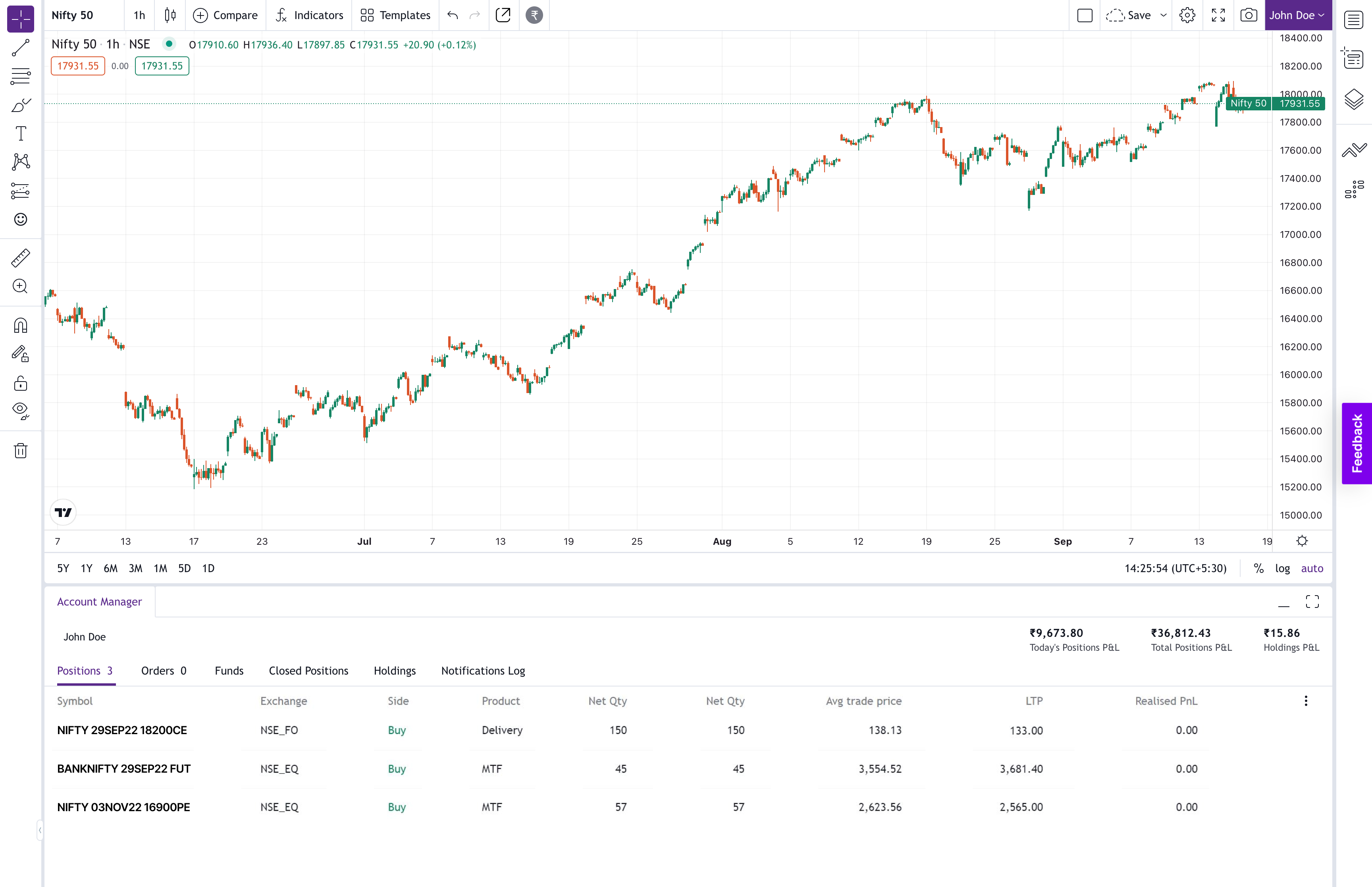1372x887 pixels.
Task: Switch to the Closed Positions tab
Action: 309,670
